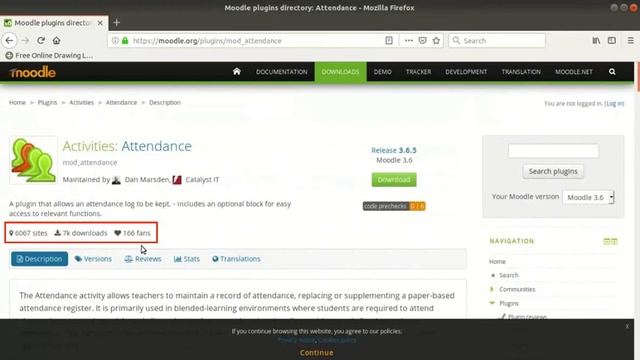Show site information icon in address bar
The image size is (640, 360).
(x=115, y=40)
